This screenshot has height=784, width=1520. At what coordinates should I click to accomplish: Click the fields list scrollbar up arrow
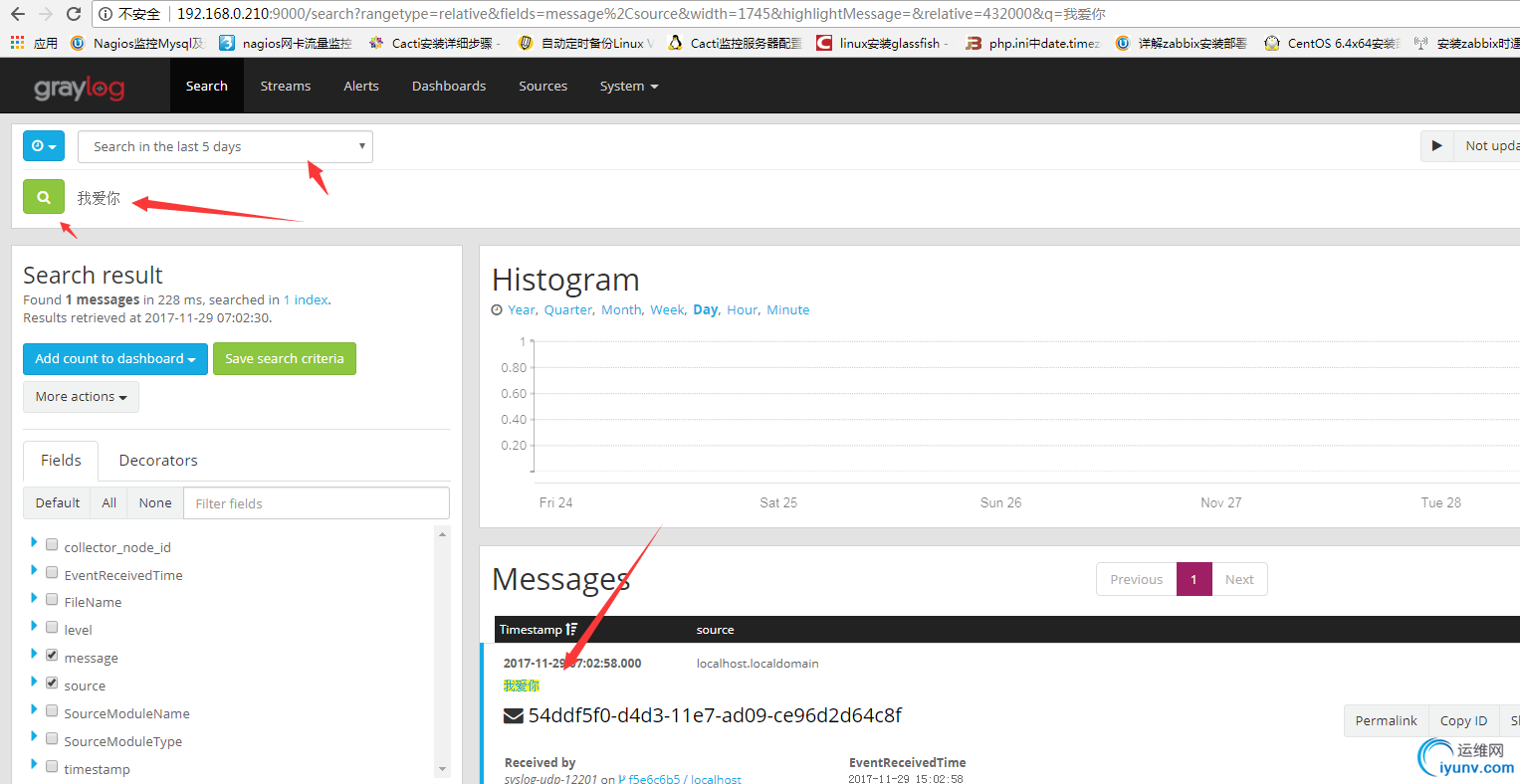coord(442,534)
